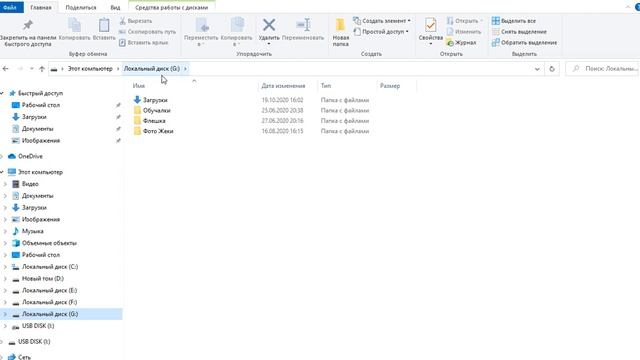Click the Delete (Удалить) red X icon
This screenshot has height=360, width=640.
tap(269, 25)
